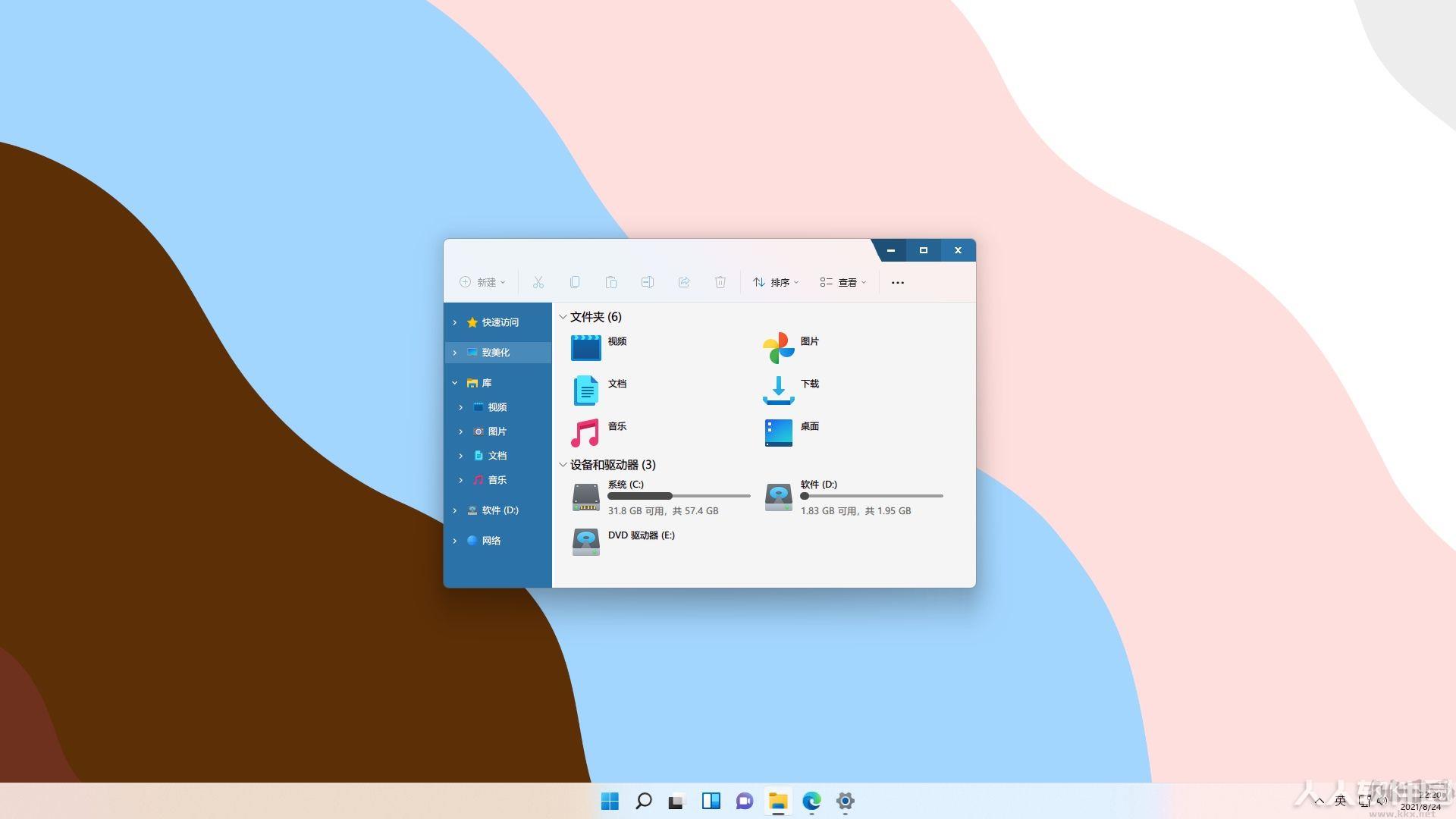Click the Delete trash icon
The height and width of the screenshot is (819, 1456).
pyautogui.click(x=720, y=282)
